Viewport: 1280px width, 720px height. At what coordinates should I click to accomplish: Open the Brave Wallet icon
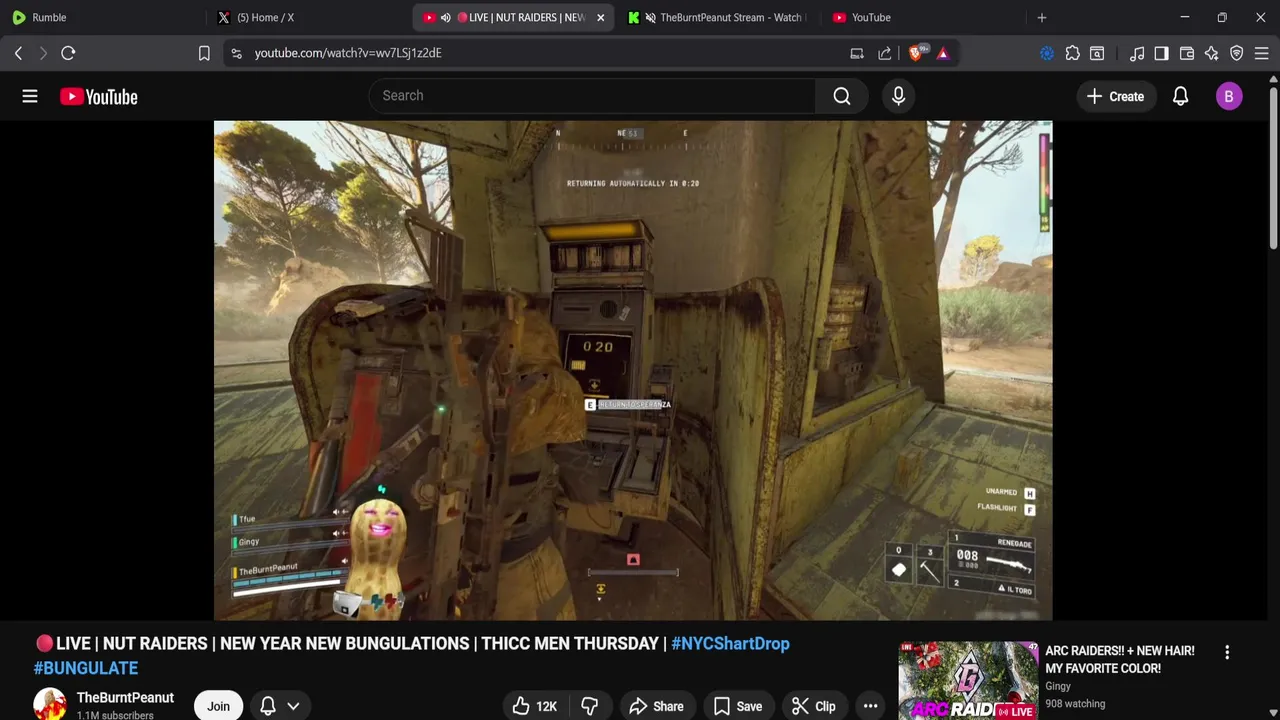(x=1187, y=53)
